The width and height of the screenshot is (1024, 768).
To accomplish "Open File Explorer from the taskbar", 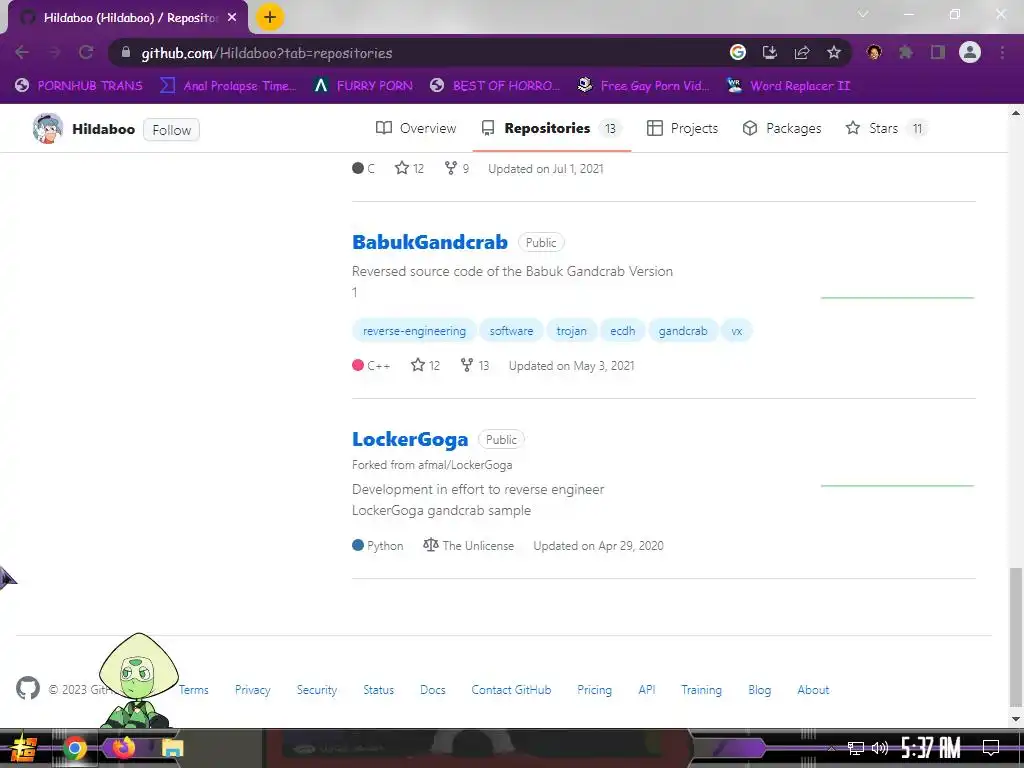I will (x=172, y=748).
